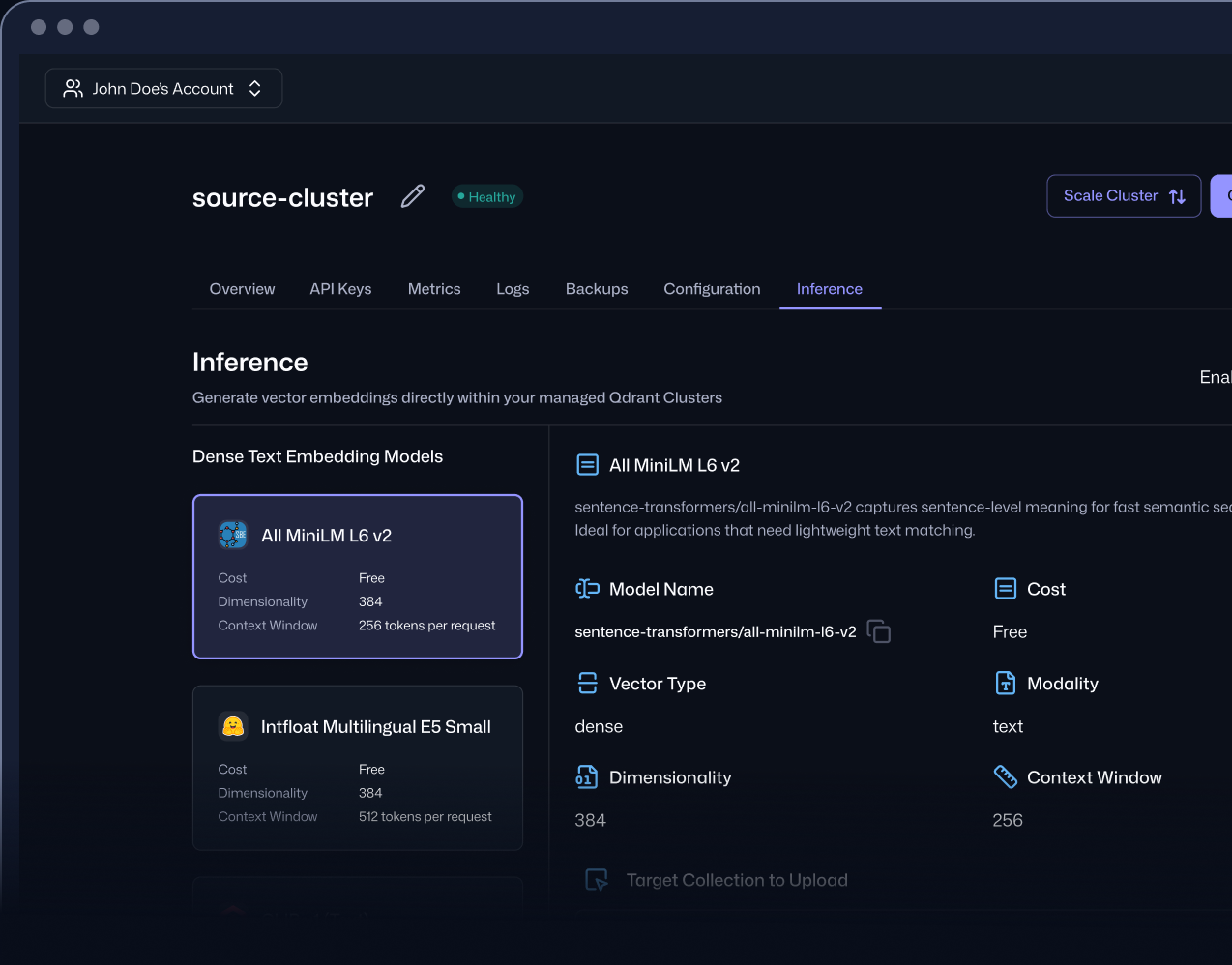Click 'Dimensionality' label in the All MiniLM card
Image resolution: width=1232 pixels, height=965 pixels.
point(263,601)
